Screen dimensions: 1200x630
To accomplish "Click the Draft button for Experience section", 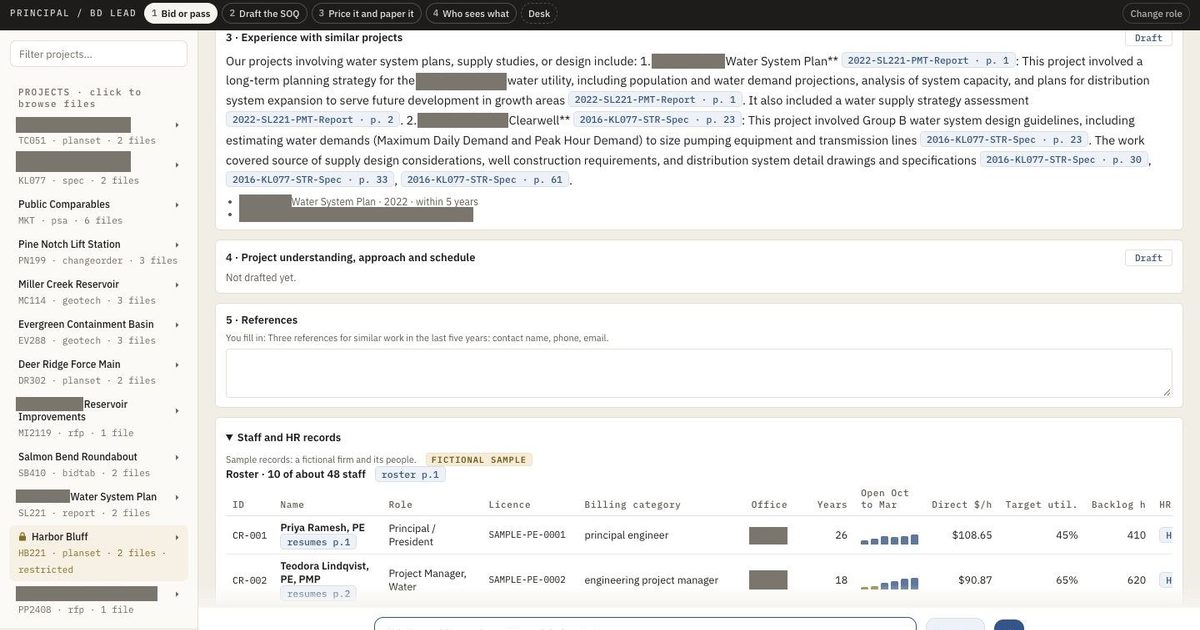I will click(x=1149, y=38).
